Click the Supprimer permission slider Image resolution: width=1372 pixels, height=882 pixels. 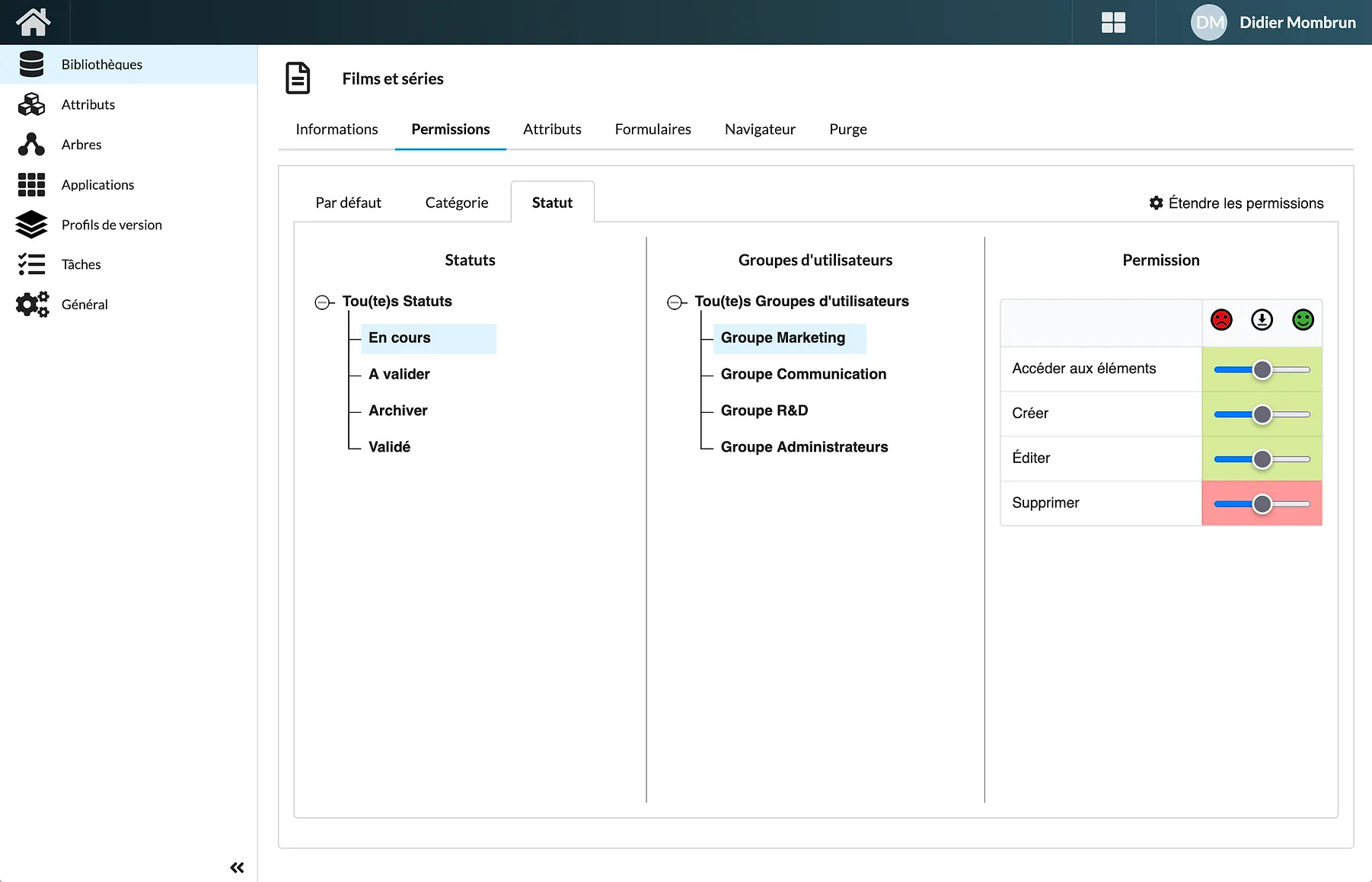pyautogui.click(x=1262, y=504)
